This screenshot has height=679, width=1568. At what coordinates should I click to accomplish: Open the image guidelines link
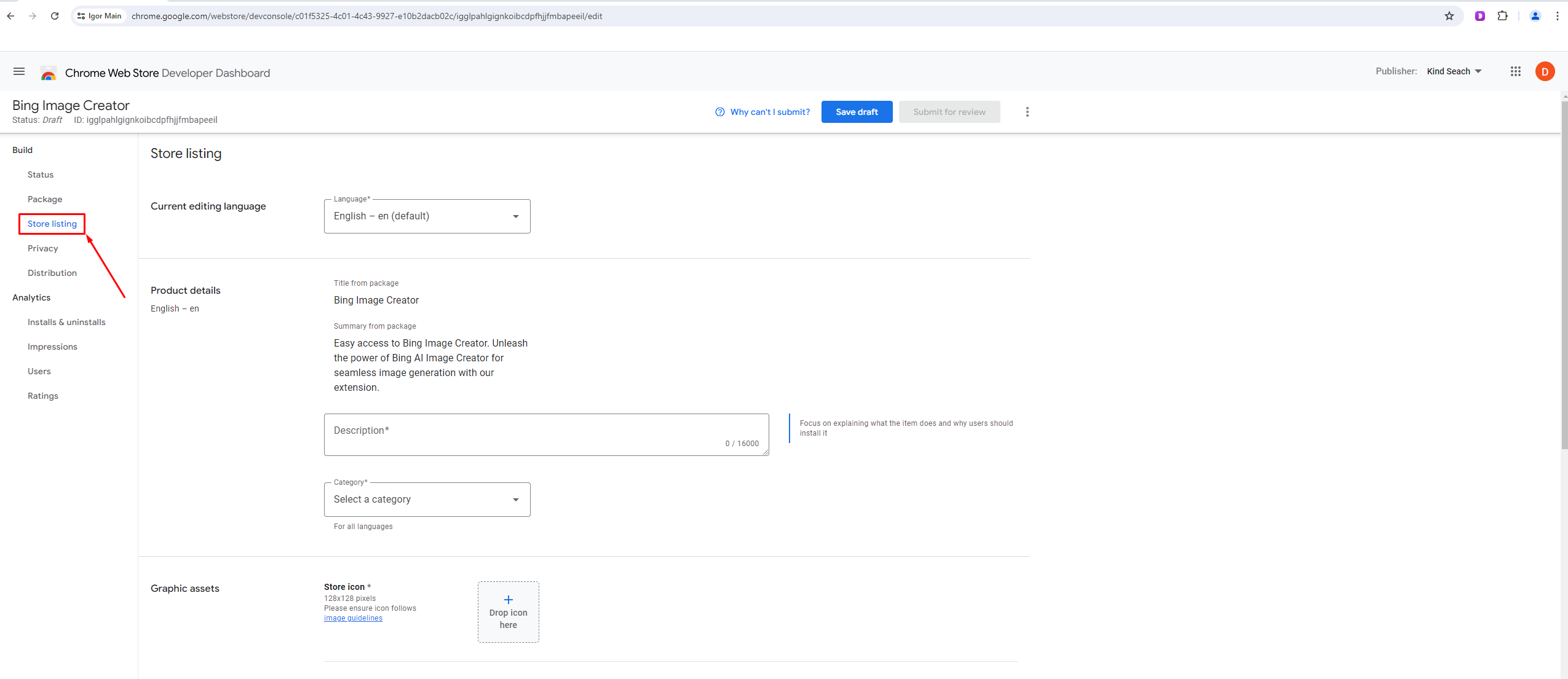coord(353,618)
